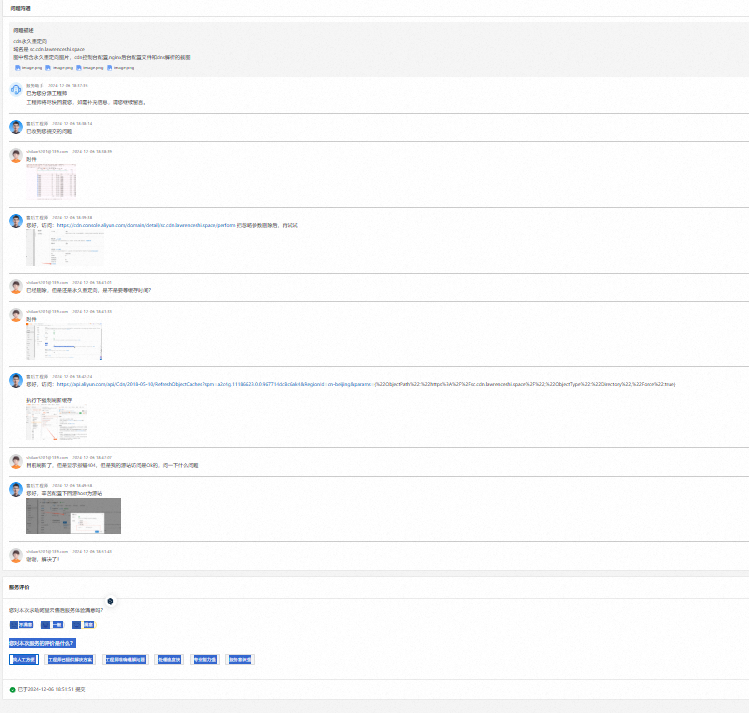
Task: Click engineer avatar beside "已收到您提交的问题"
Action: 16,127
